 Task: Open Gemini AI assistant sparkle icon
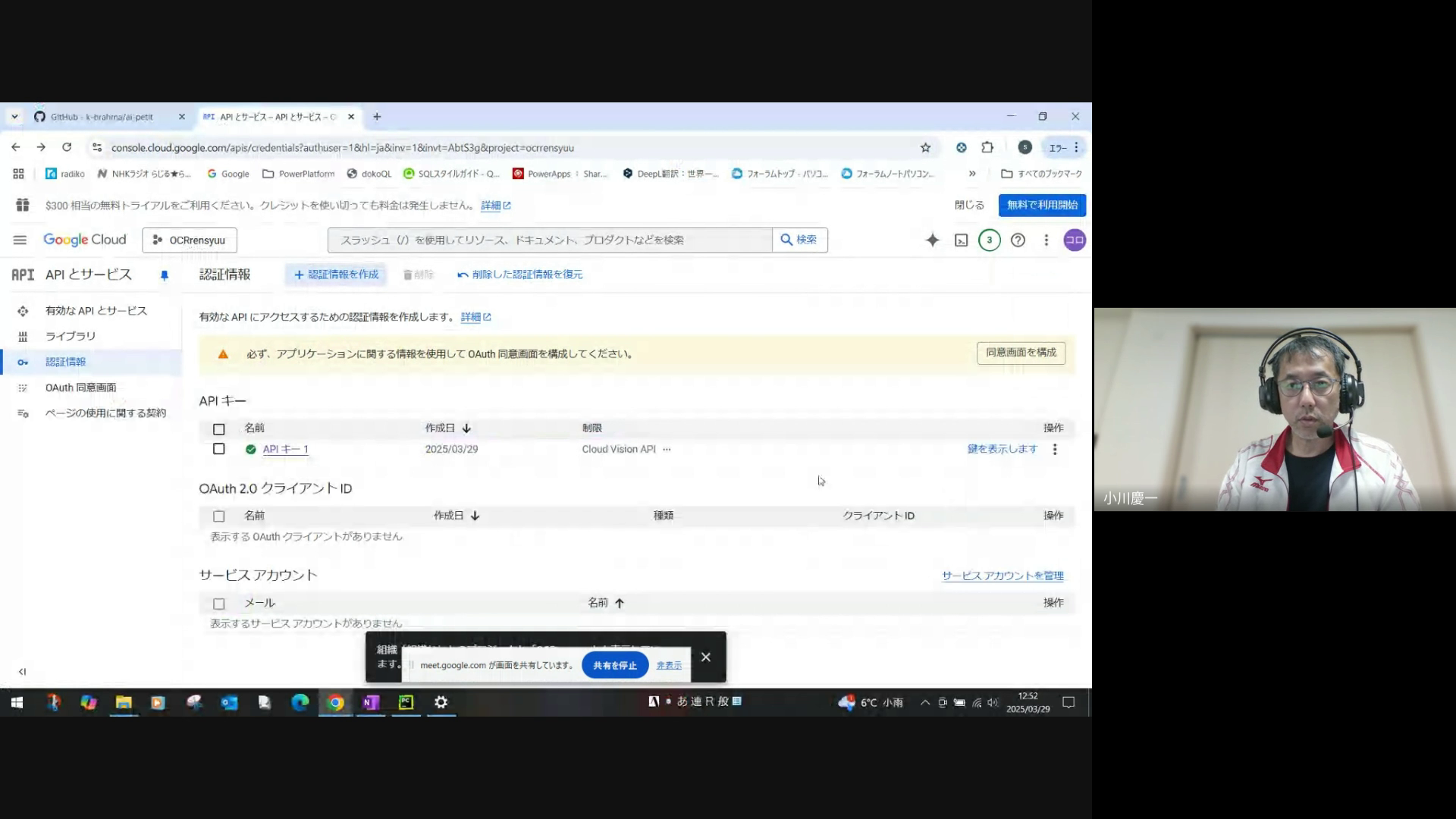coord(932,240)
